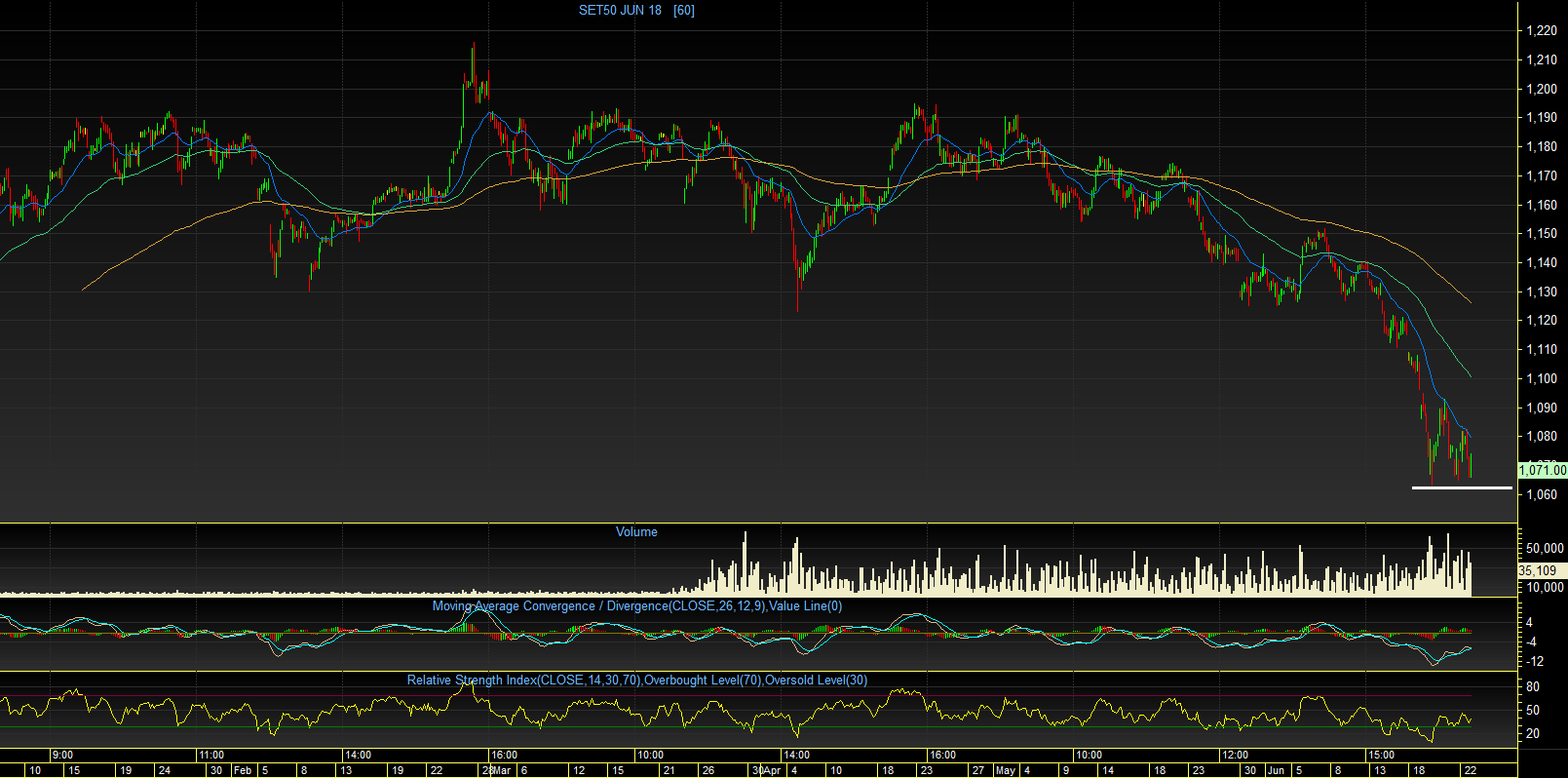This screenshot has height=778, width=1568.
Task: Click the 12:00 time label
Action: coord(1235,755)
